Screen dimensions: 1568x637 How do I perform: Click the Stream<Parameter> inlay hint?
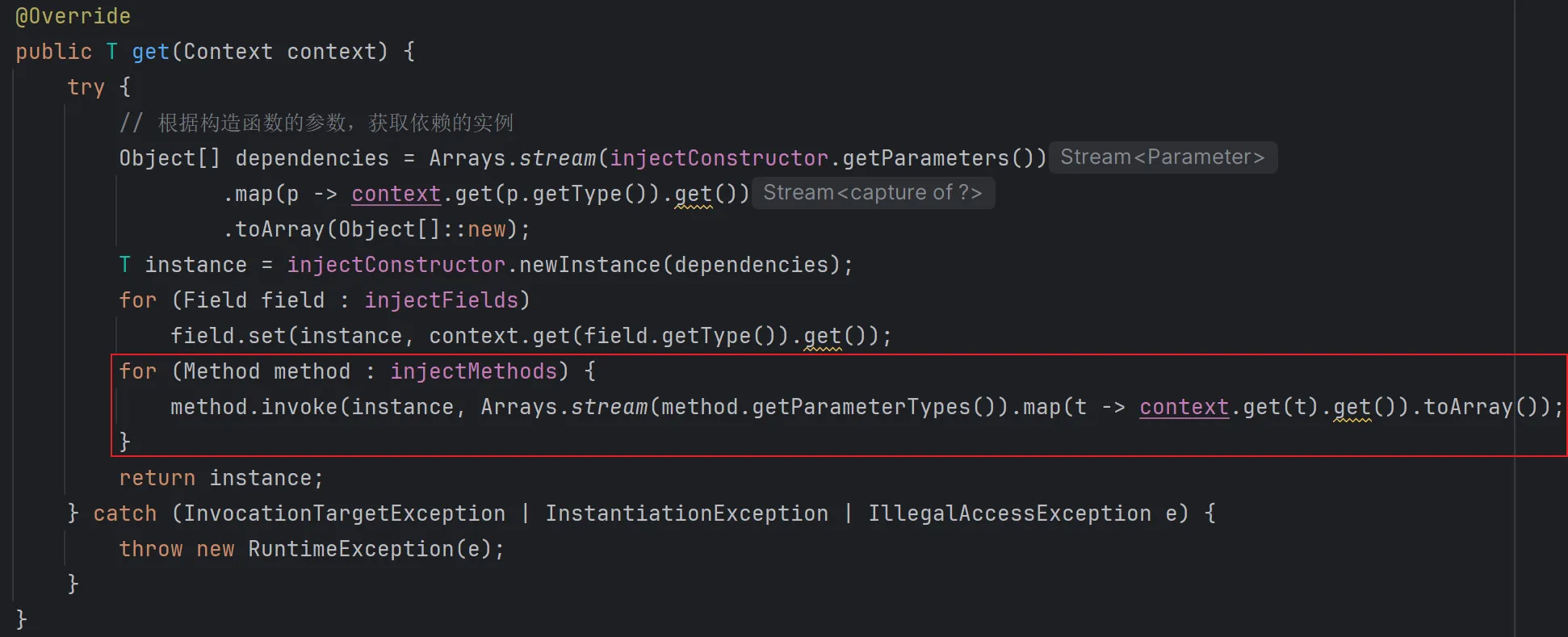[1162, 157]
